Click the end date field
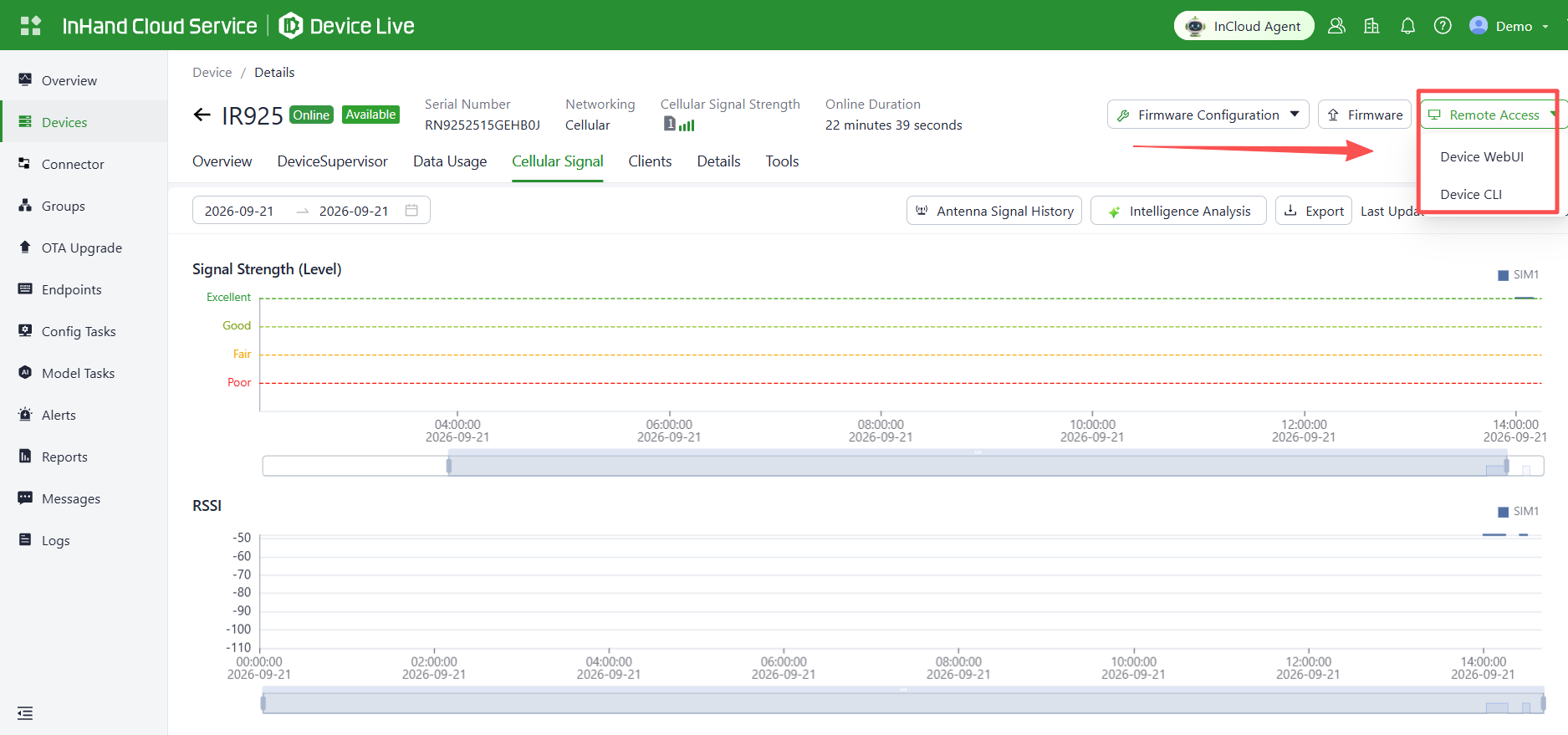Image resolution: width=1568 pixels, height=735 pixels. pyautogui.click(x=354, y=211)
